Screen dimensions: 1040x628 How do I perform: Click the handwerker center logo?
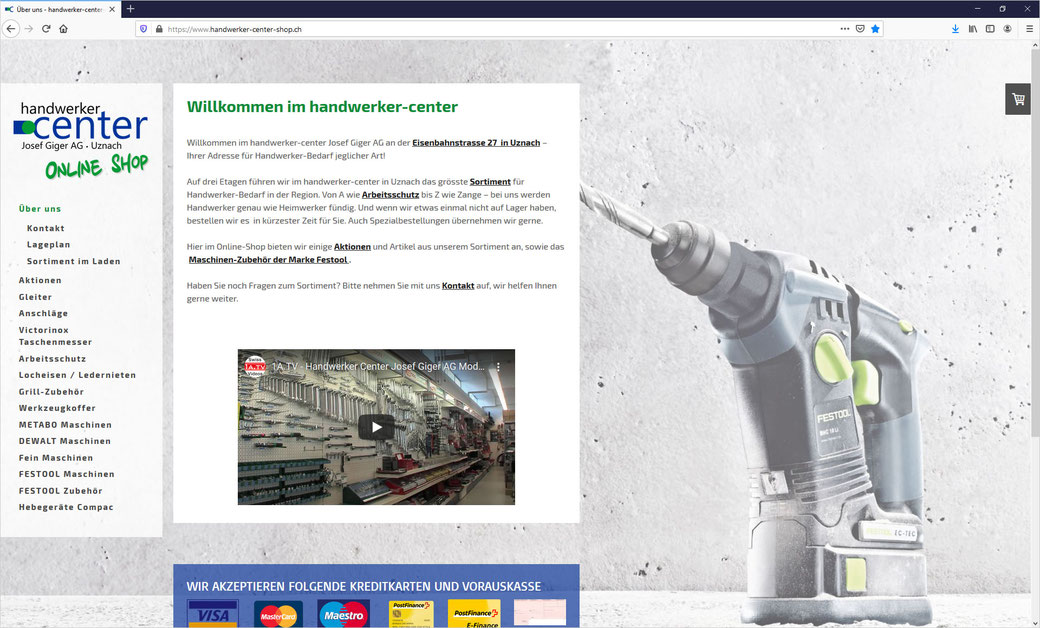click(x=81, y=141)
